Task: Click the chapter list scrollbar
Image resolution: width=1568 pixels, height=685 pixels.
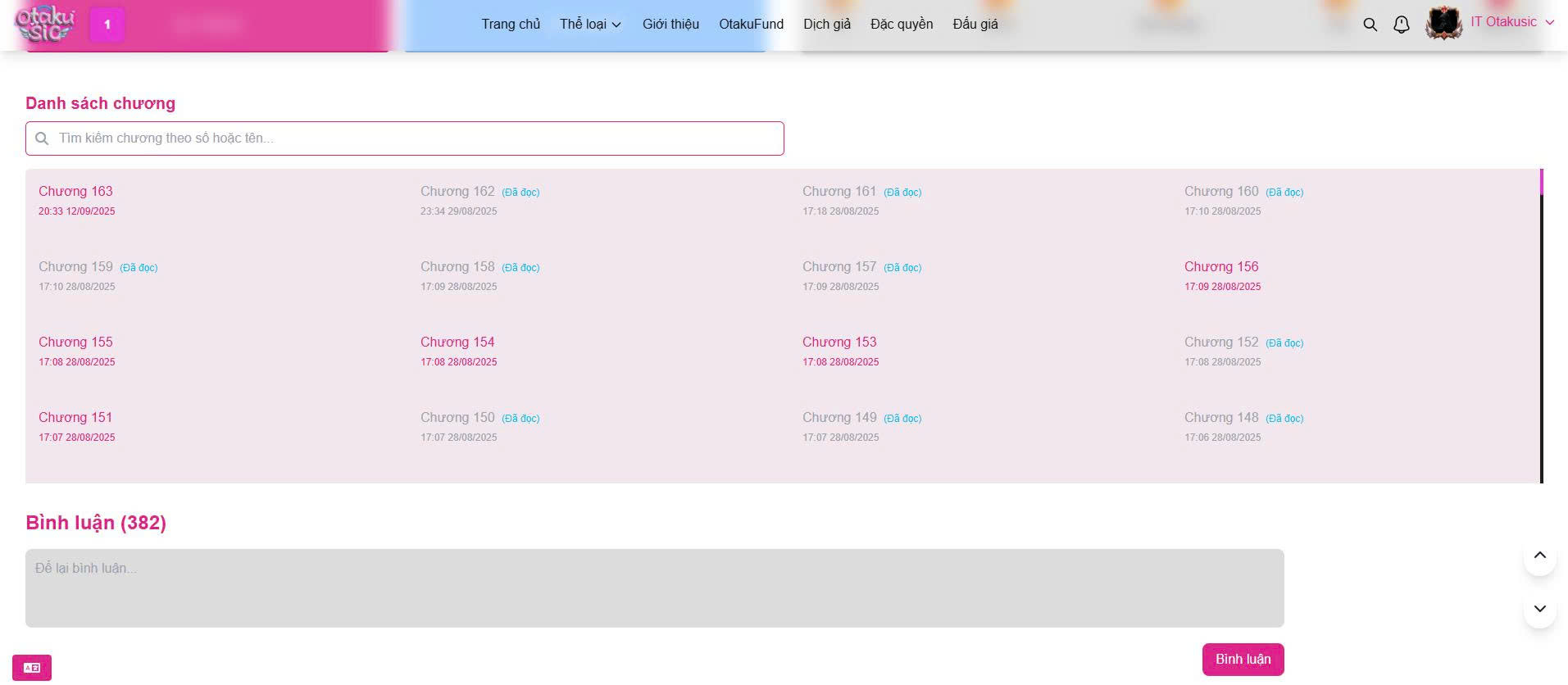Action: coord(1541,328)
